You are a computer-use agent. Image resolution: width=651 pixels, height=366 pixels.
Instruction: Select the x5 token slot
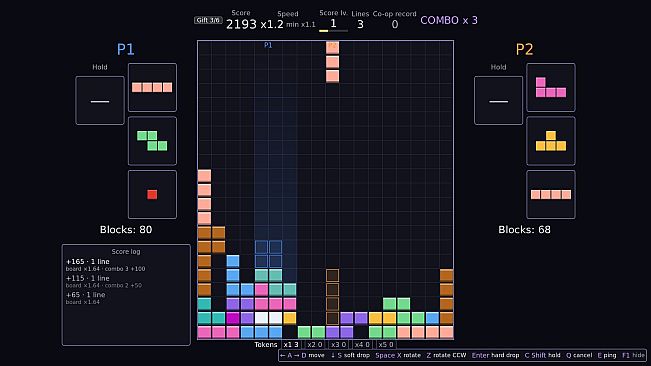click(x=386, y=344)
